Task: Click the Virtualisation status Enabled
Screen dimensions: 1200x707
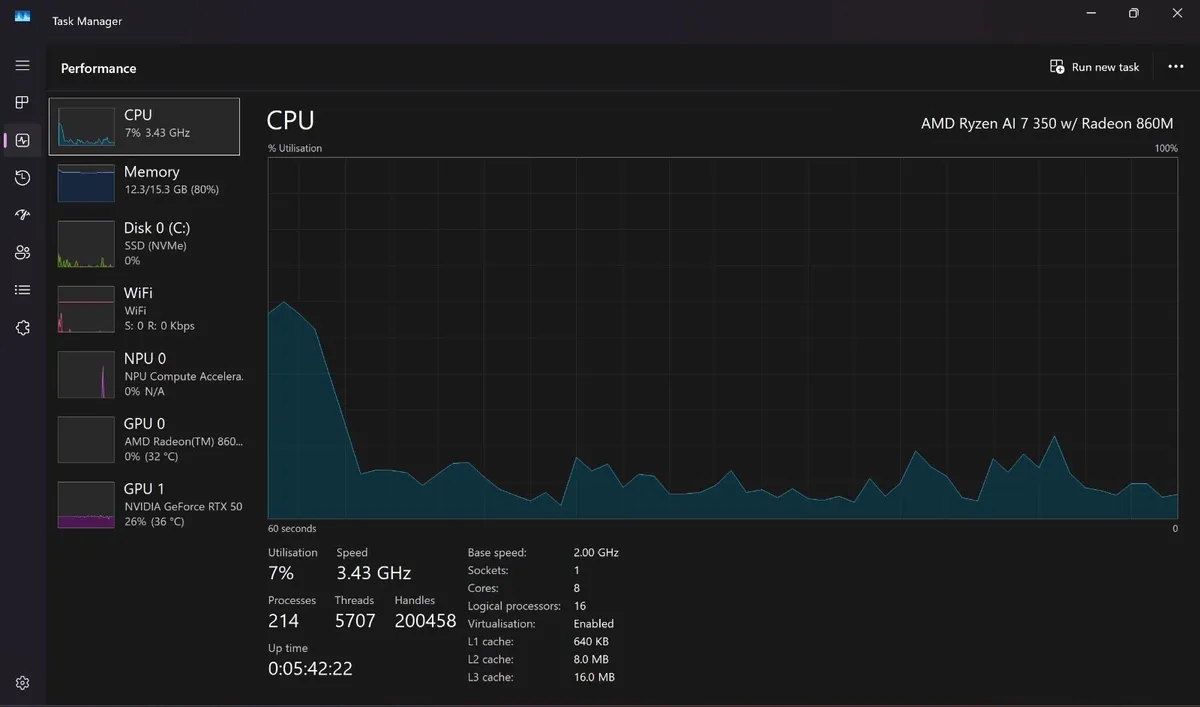Action: [x=594, y=624]
